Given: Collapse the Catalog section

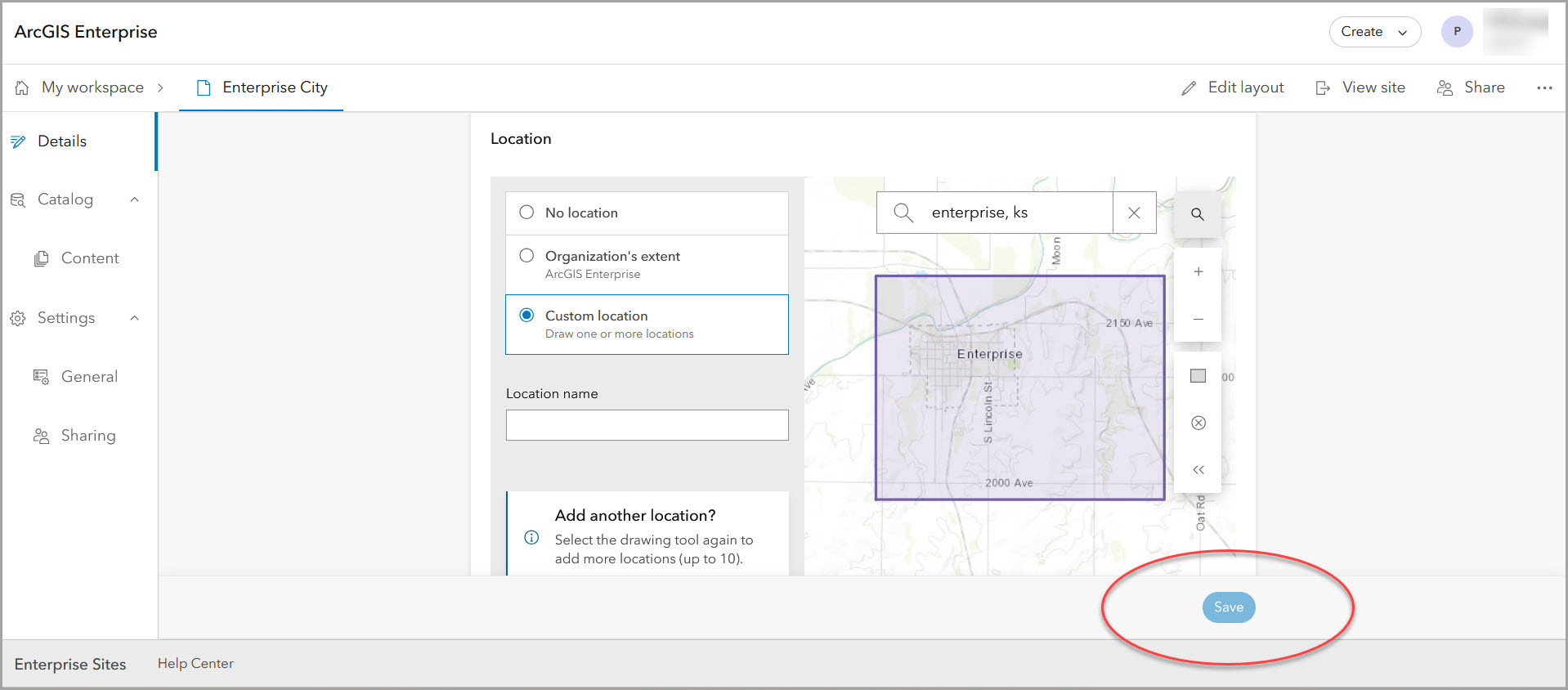Looking at the screenshot, I should pyautogui.click(x=135, y=199).
